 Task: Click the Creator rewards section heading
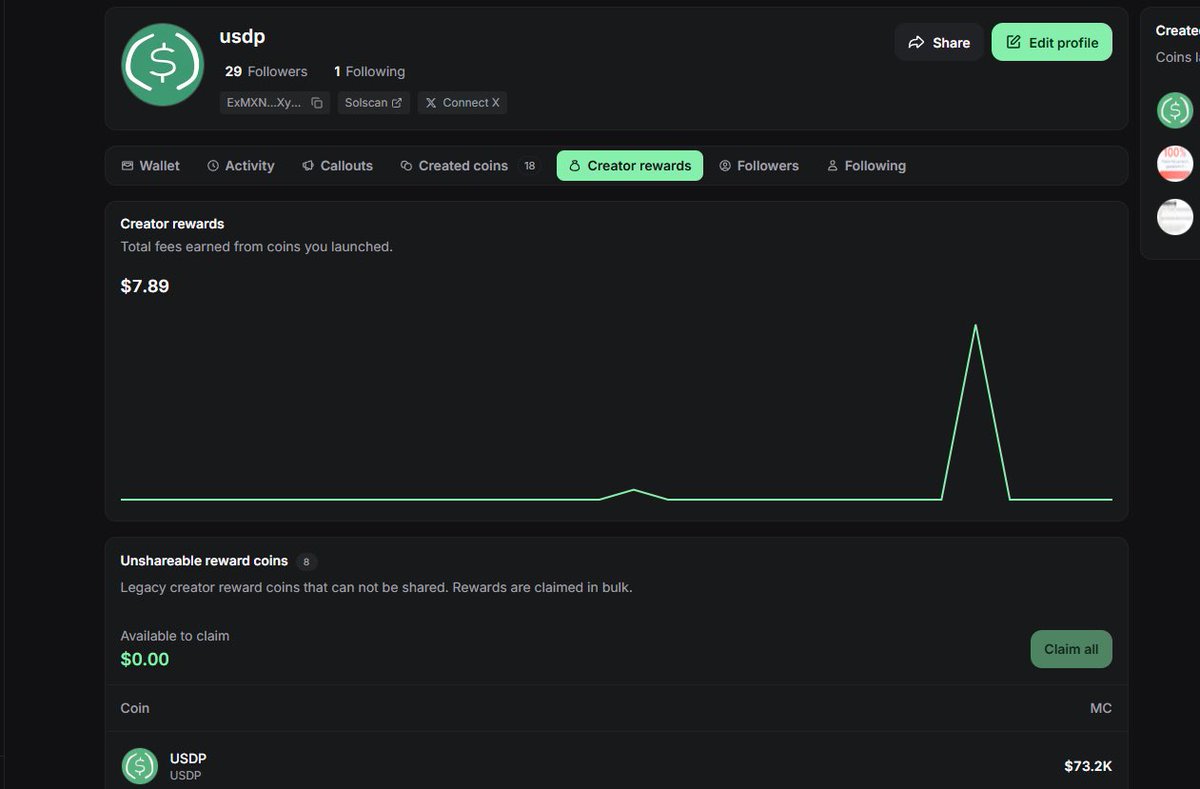(x=172, y=224)
